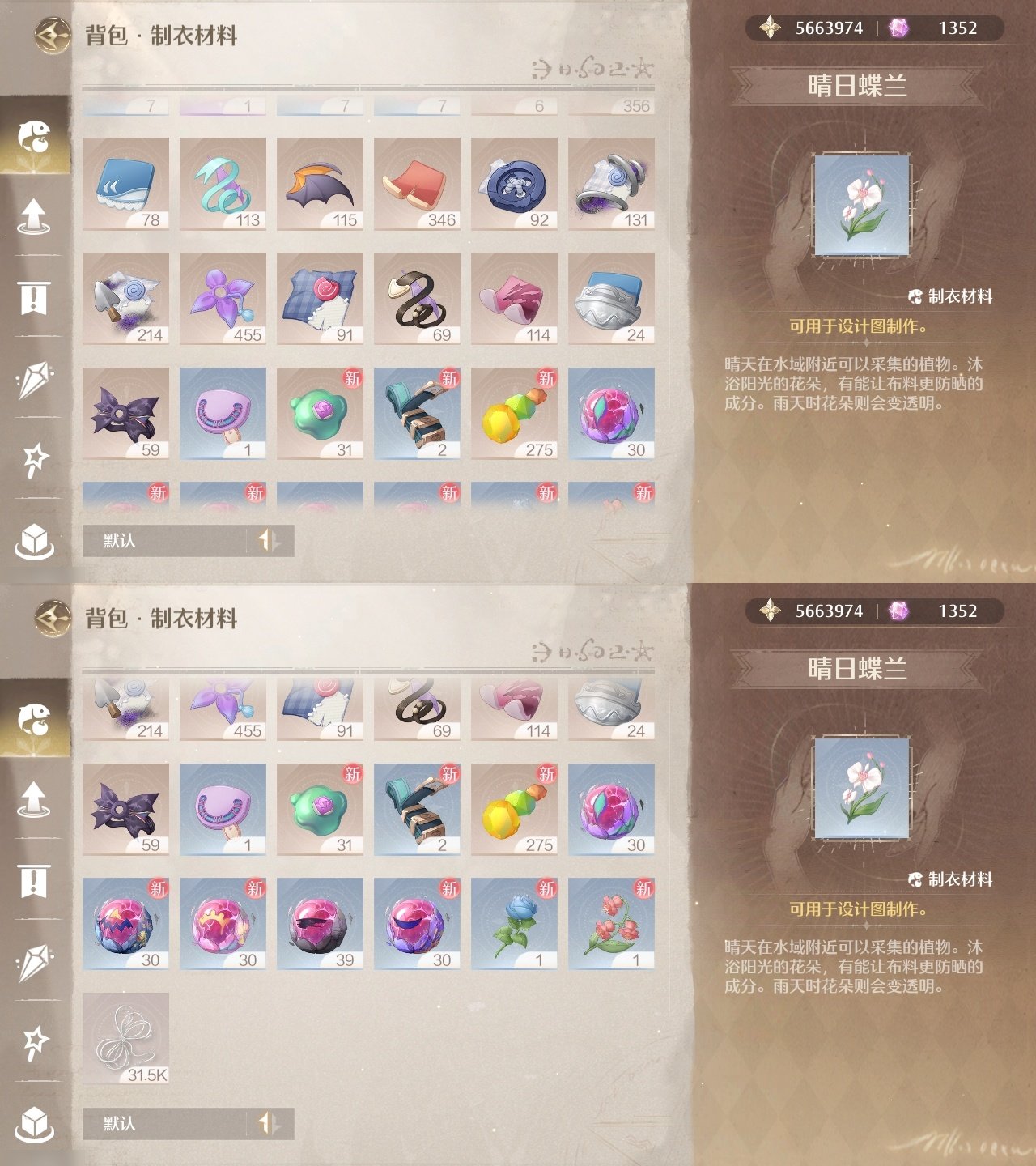Click the back button beside 背包 in bottom panel

53,619
